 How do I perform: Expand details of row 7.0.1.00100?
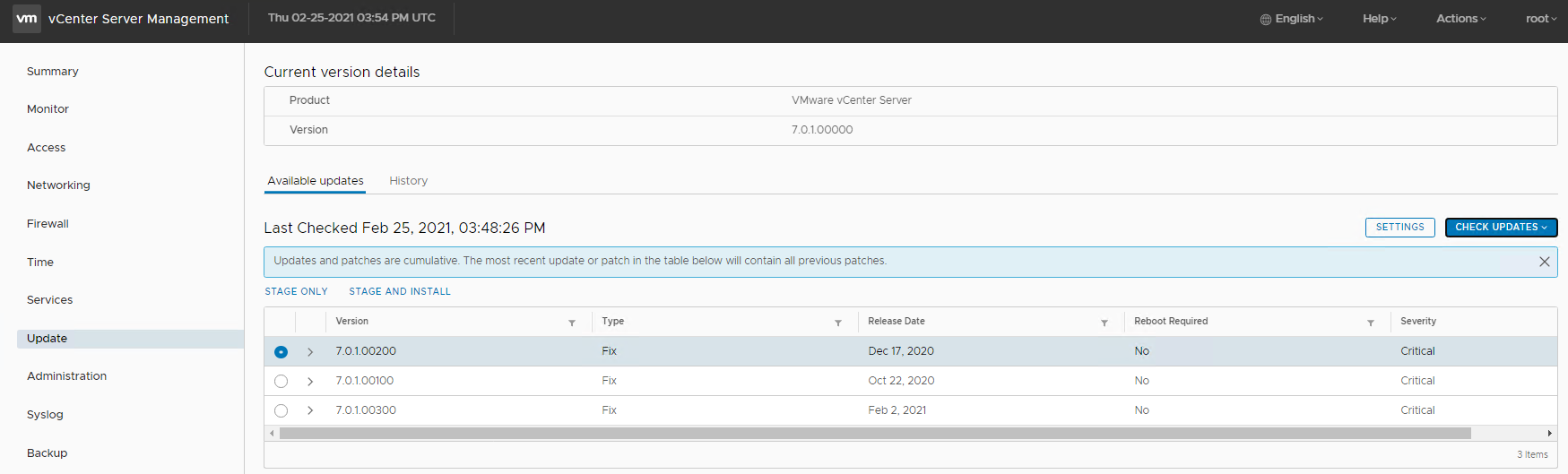pyautogui.click(x=310, y=382)
